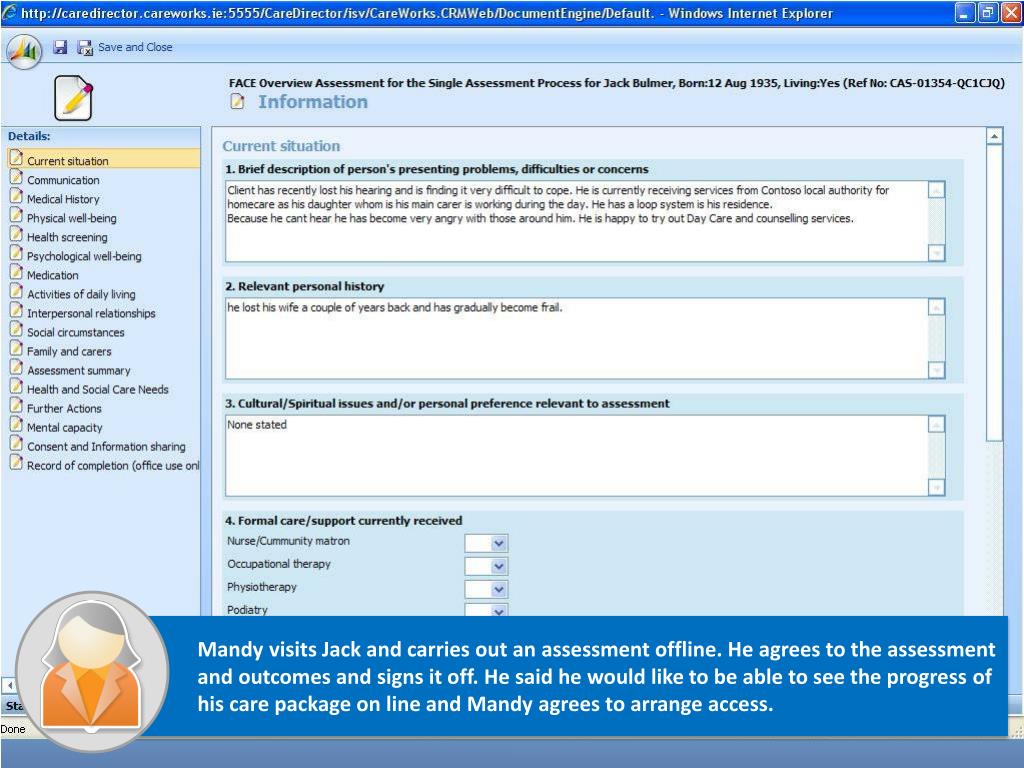The height and width of the screenshot is (768, 1024).
Task: Go to the Physical well-being section
Action: click(72, 218)
